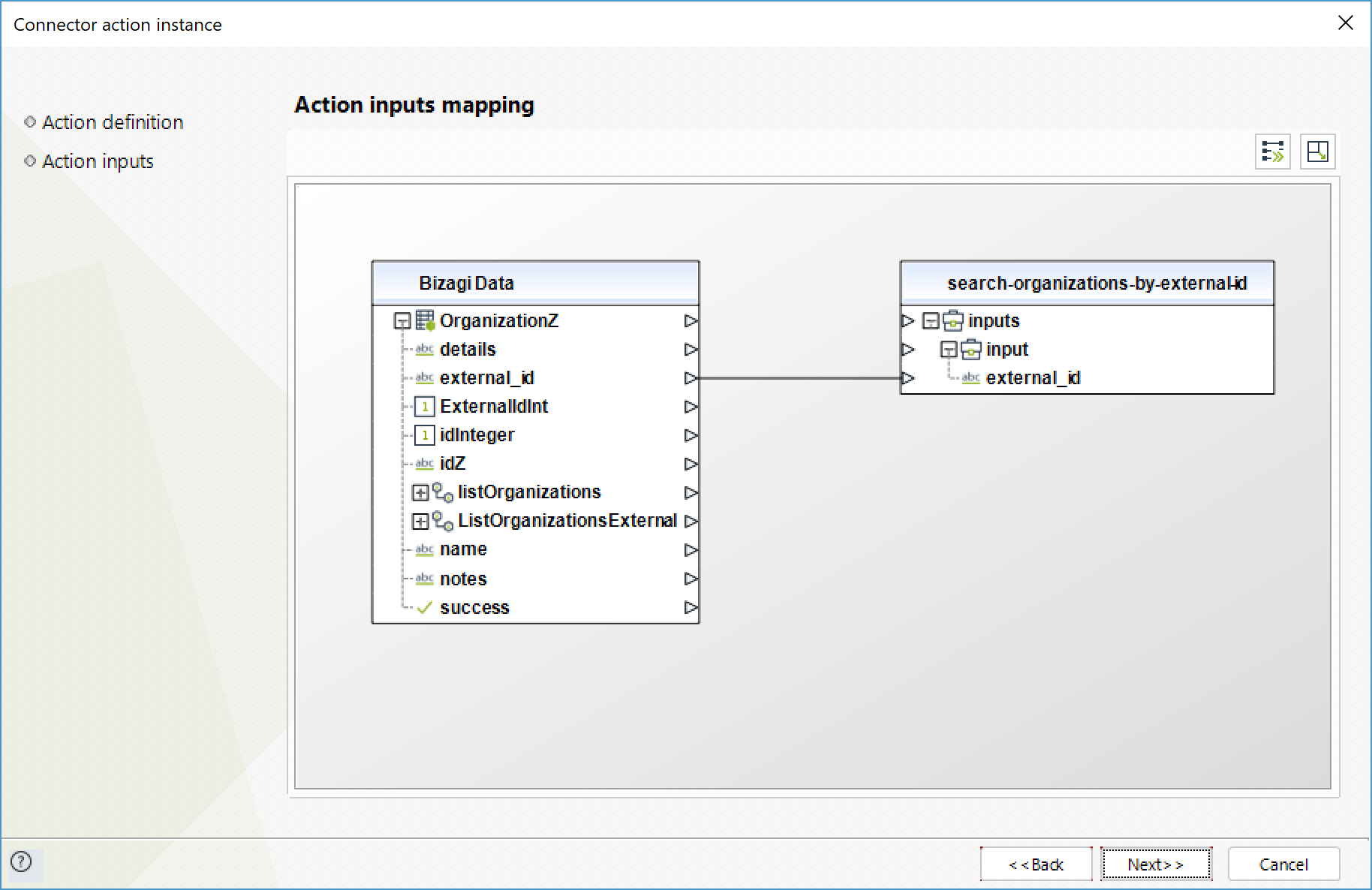Image resolution: width=1372 pixels, height=890 pixels.
Task: Select the ExternalIdInt attribute
Action: click(494, 407)
